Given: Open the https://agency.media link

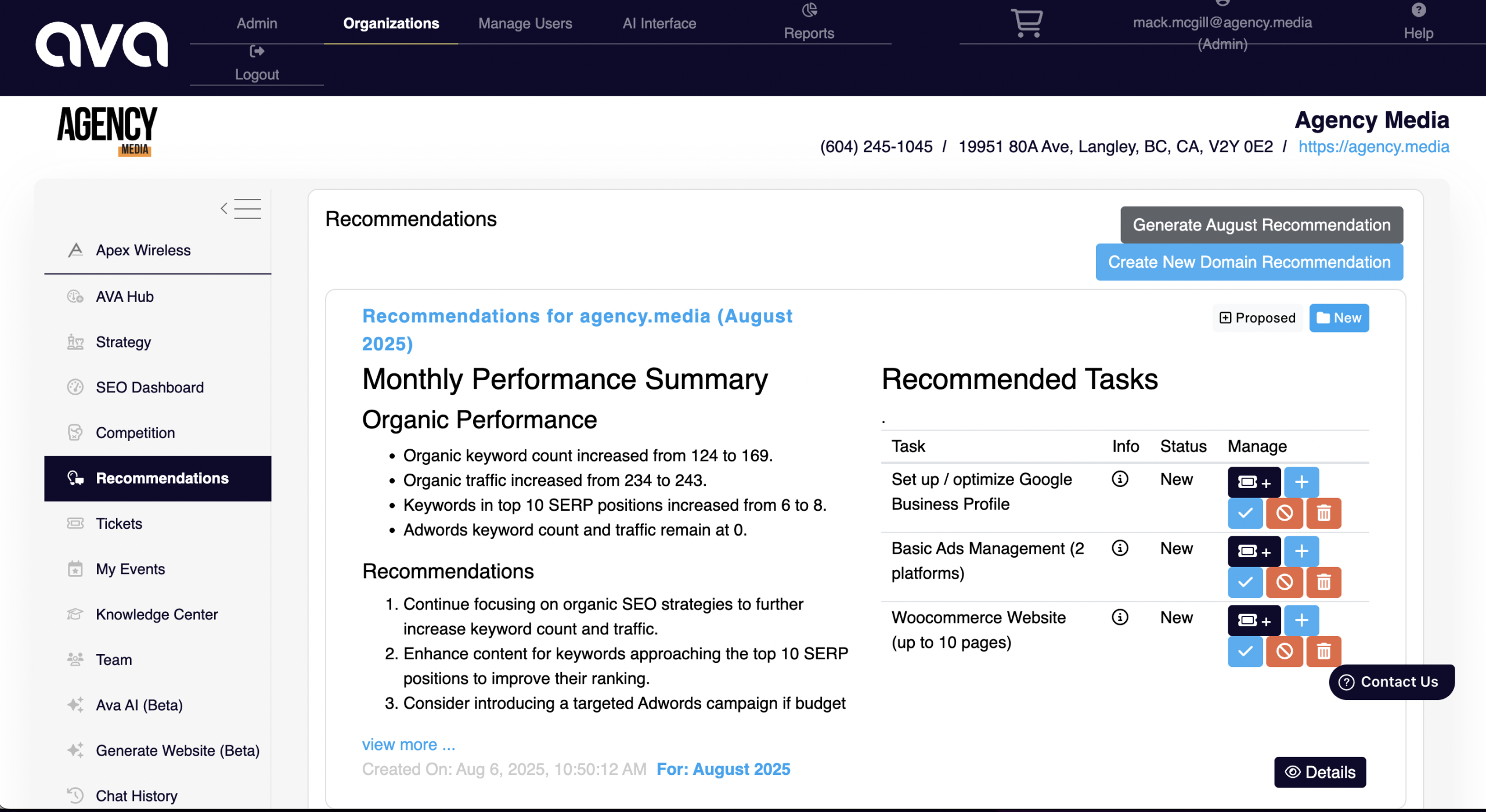Looking at the screenshot, I should [1373, 146].
